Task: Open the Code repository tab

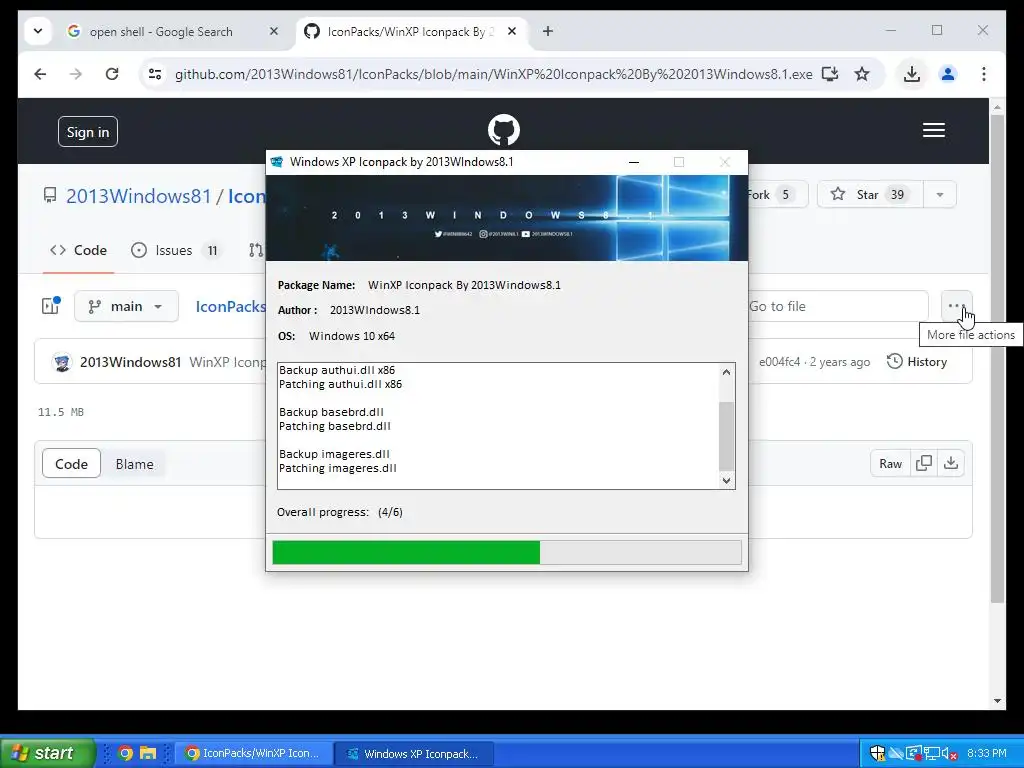Action: (78, 250)
